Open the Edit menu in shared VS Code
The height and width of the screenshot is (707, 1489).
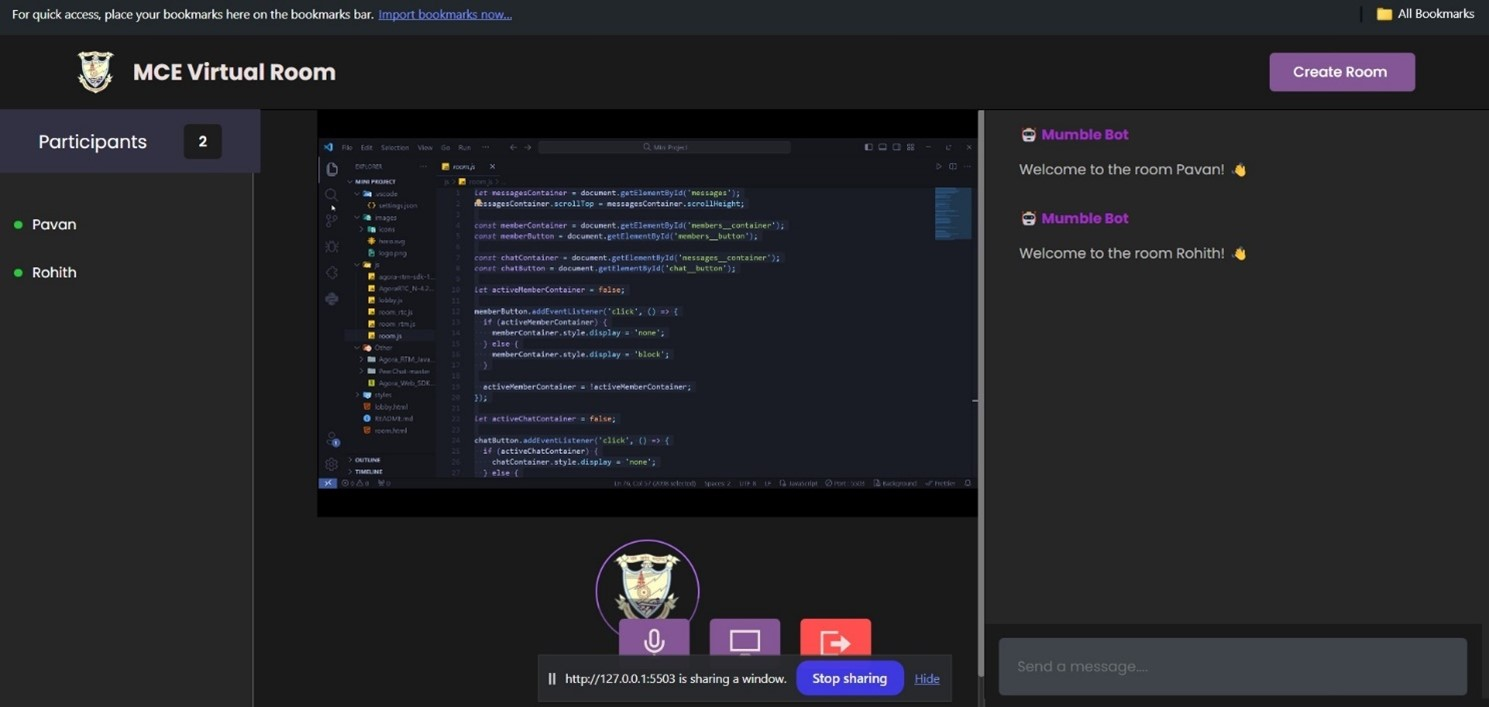366,147
